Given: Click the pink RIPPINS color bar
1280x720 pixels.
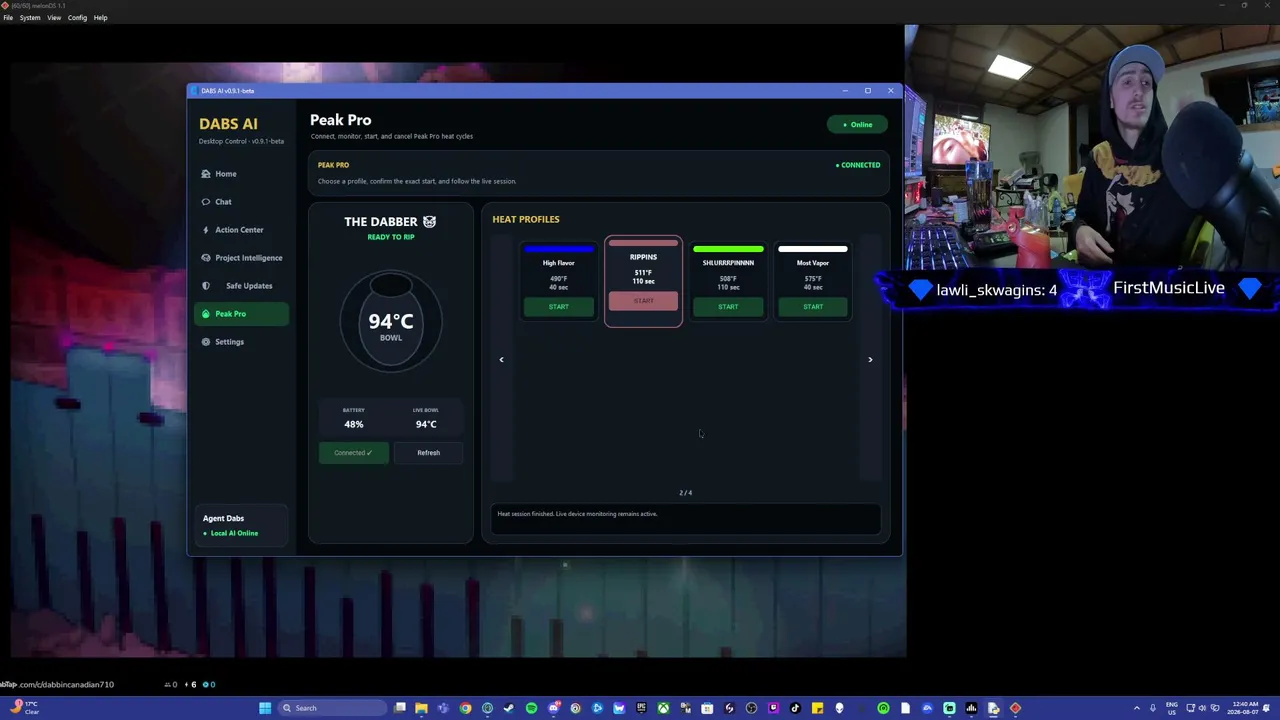Looking at the screenshot, I should [643, 243].
